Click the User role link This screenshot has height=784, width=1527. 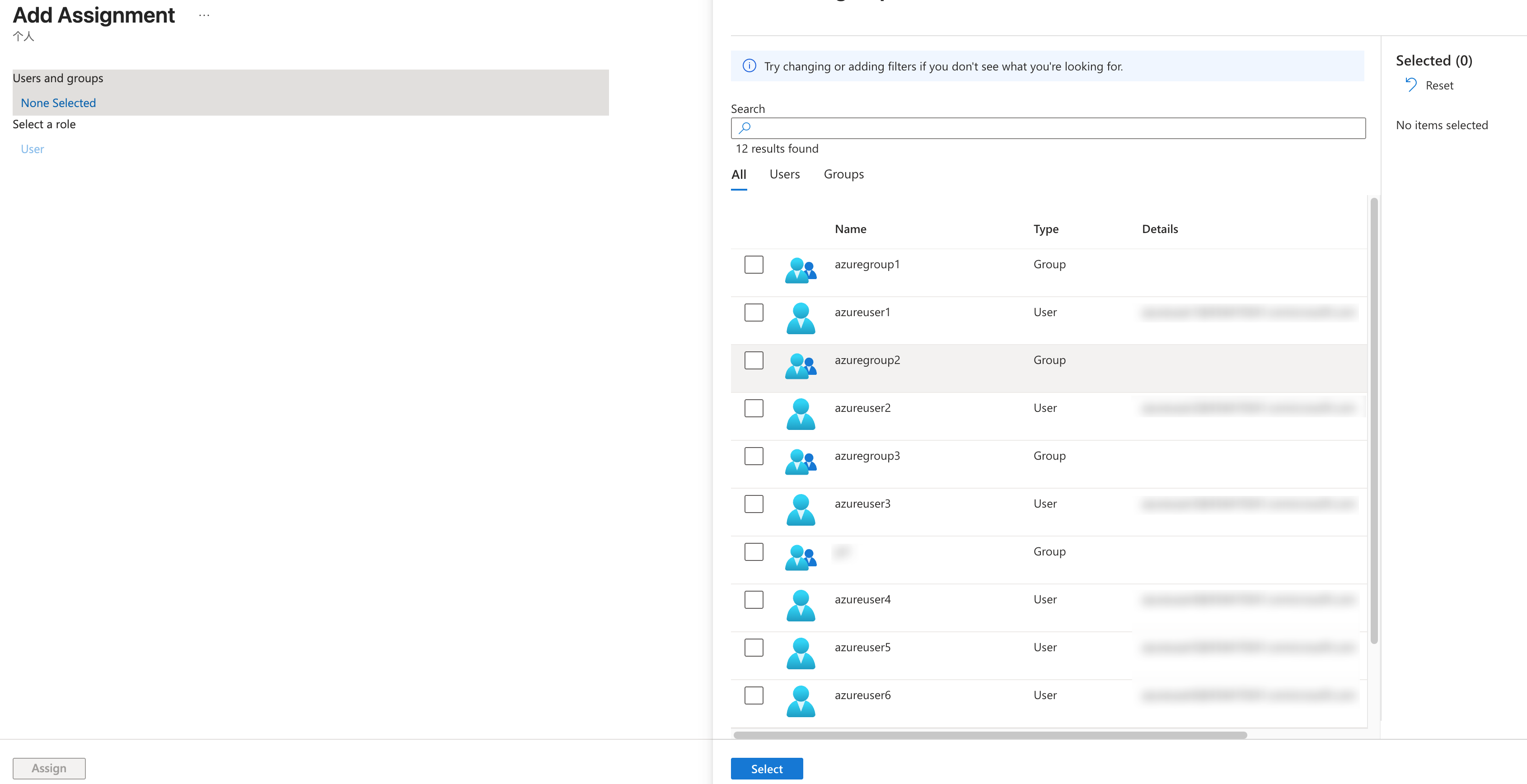coord(32,149)
